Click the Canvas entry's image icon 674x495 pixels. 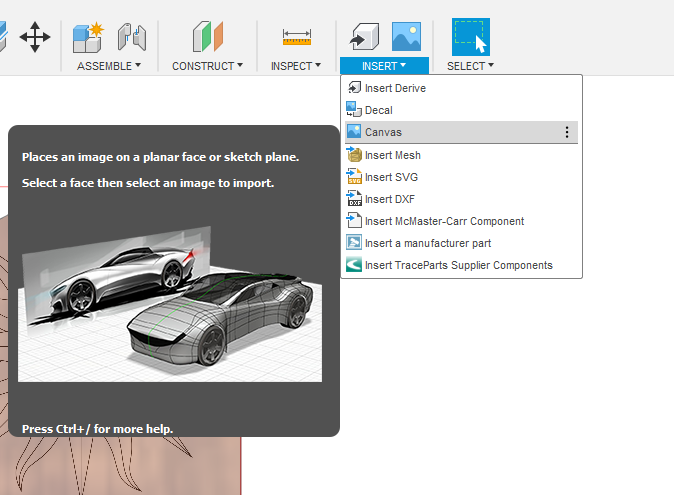click(x=354, y=131)
